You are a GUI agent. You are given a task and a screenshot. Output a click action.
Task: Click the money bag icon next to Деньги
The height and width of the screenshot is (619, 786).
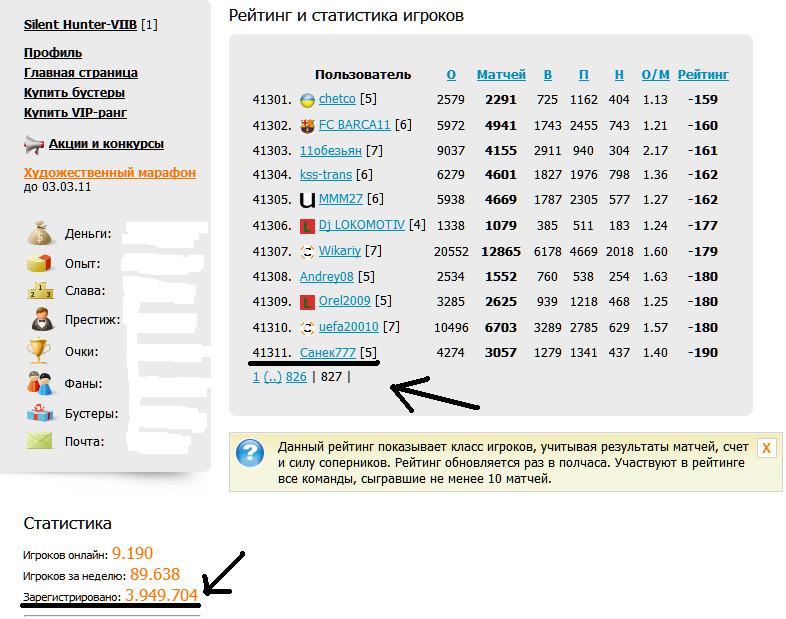coord(39,235)
